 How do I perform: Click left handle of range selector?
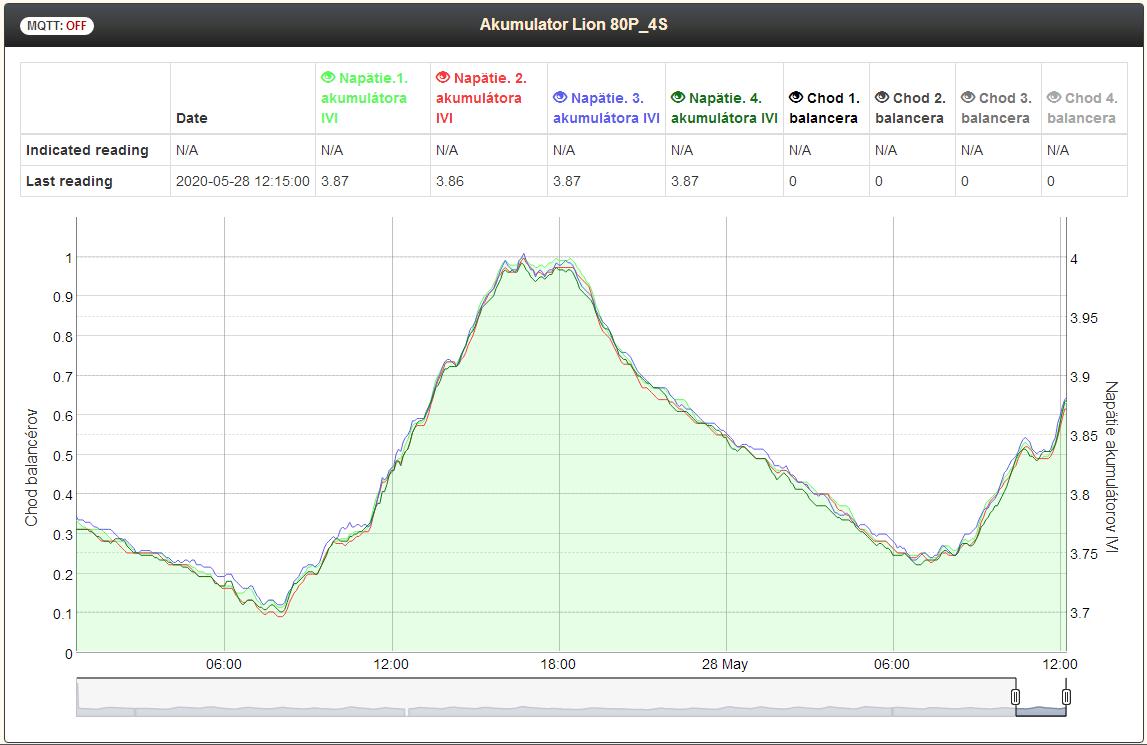pyautogui.click(x=1015, y=697)
